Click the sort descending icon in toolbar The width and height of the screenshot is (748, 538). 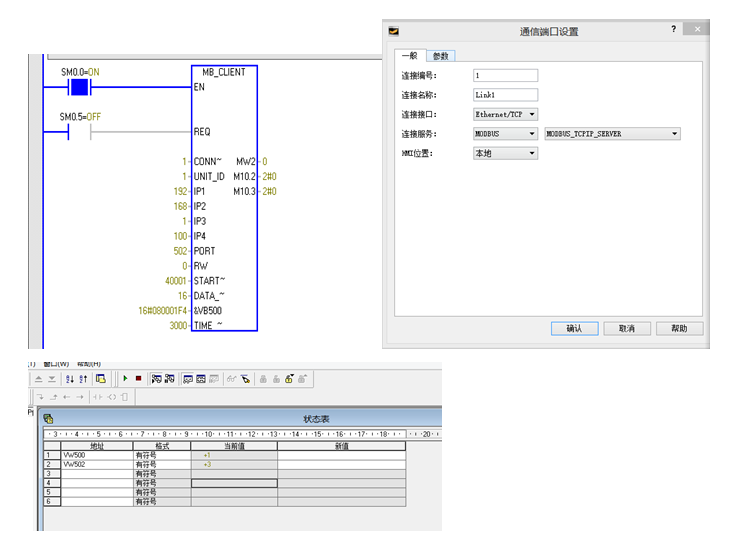click(83, 379)
